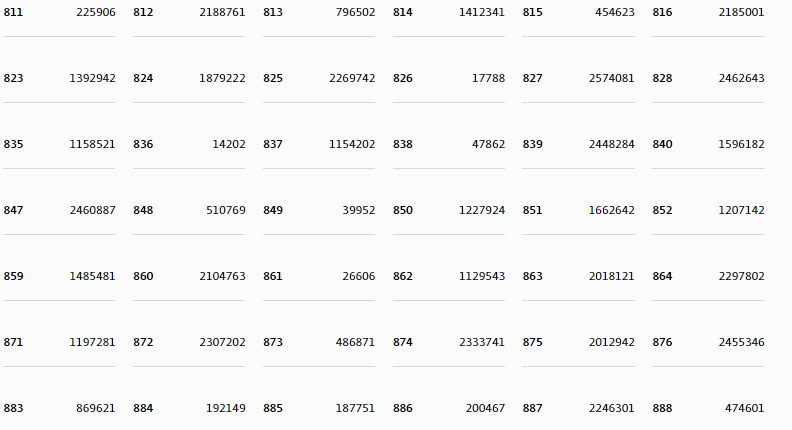Click the entry numbered 836
This screenshot has width=792, height=430.
coord(143,145)
